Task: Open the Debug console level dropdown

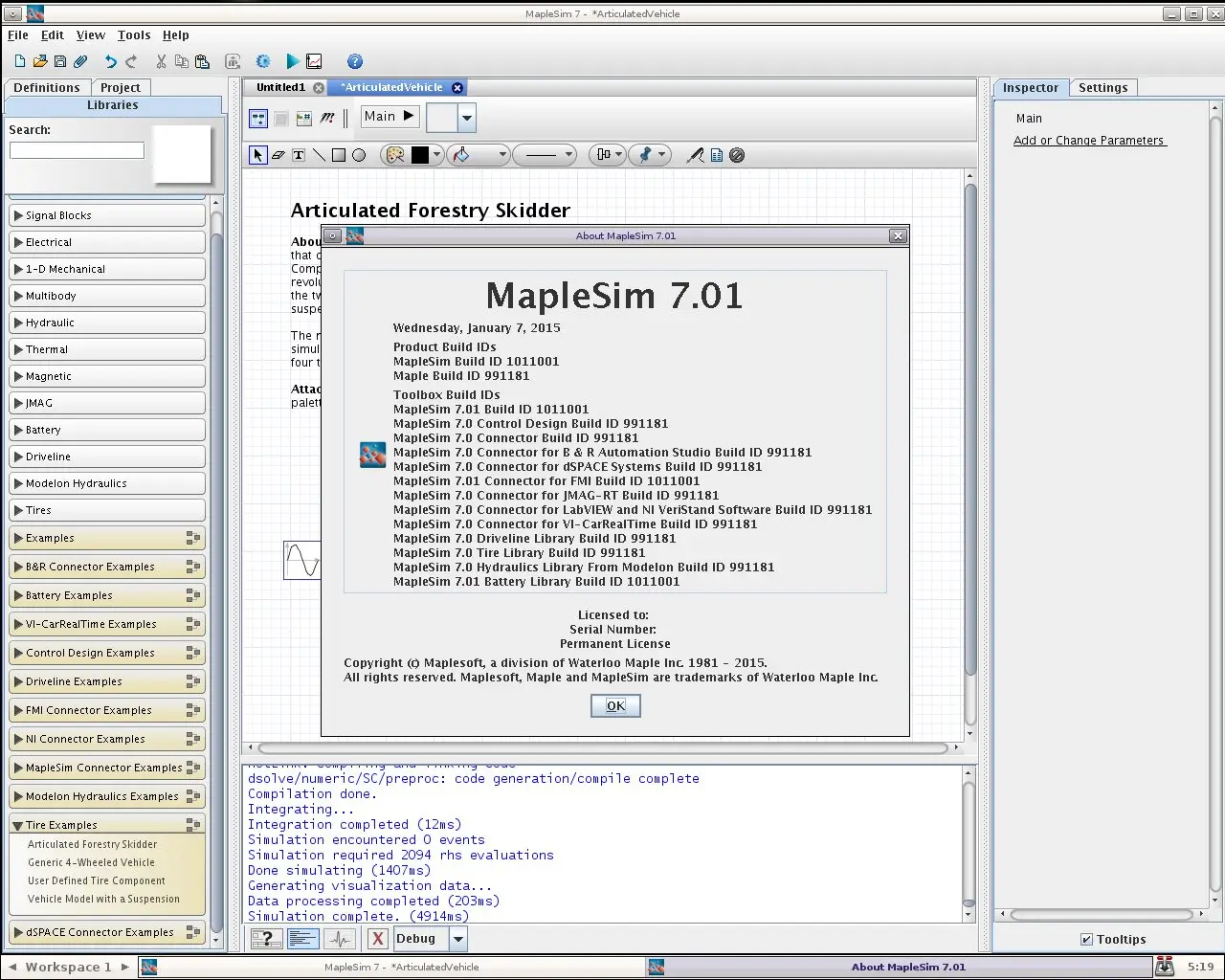Action: 458,939
